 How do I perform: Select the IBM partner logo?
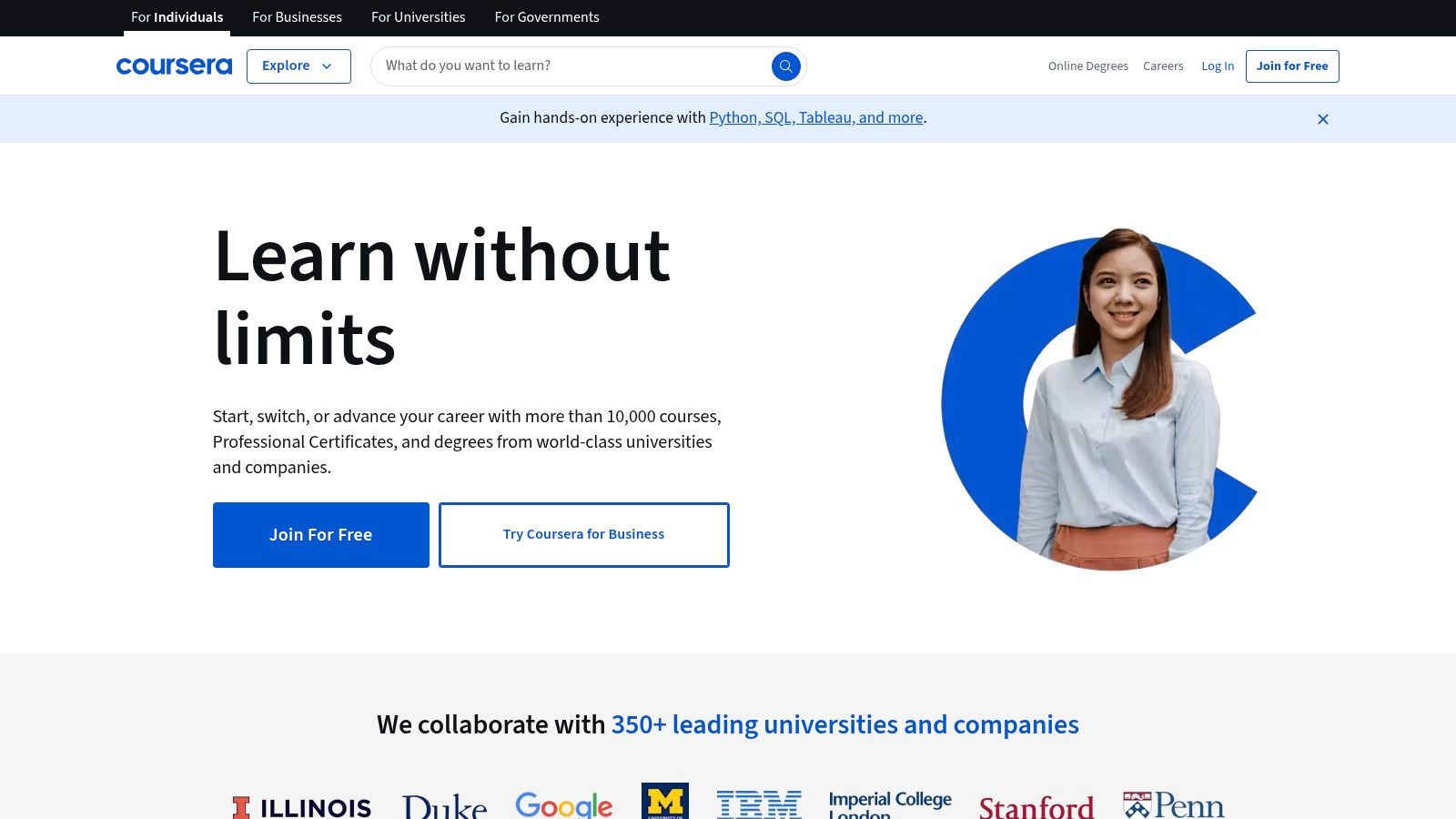758,804
